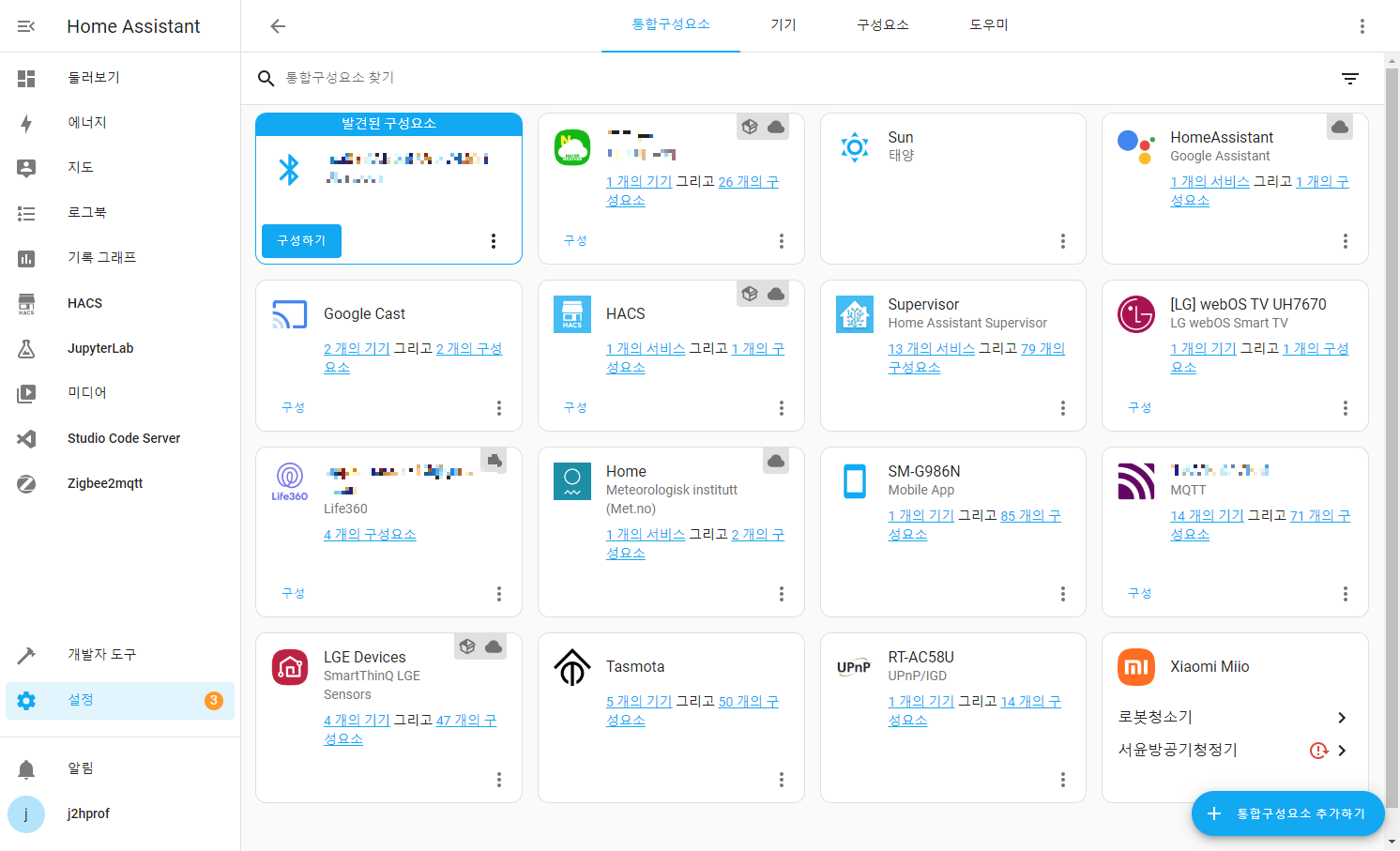
Task: Open the Tasmota card three-dot menu
Action: (x=782, y=780)
